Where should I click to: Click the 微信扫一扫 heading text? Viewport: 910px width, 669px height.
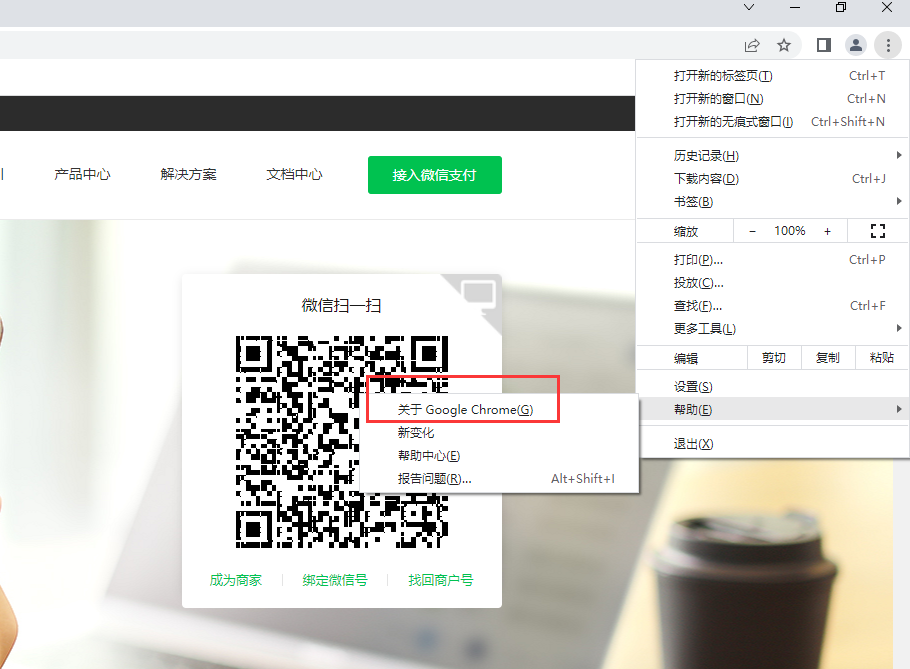[x=341, y=305]
